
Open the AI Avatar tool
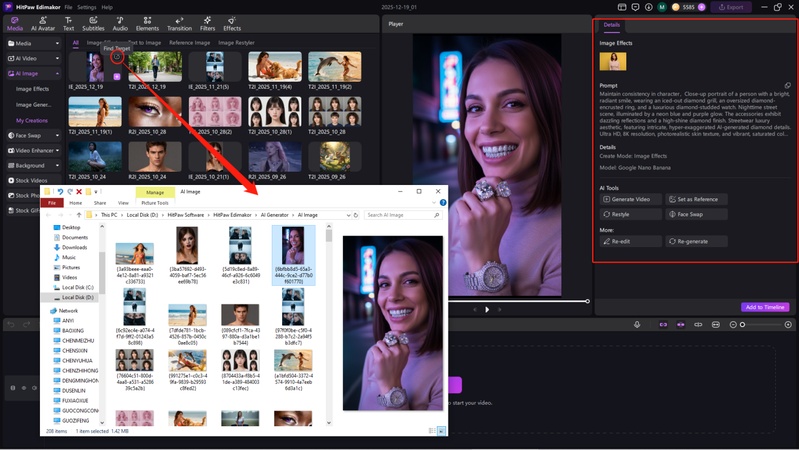[41, 22]
